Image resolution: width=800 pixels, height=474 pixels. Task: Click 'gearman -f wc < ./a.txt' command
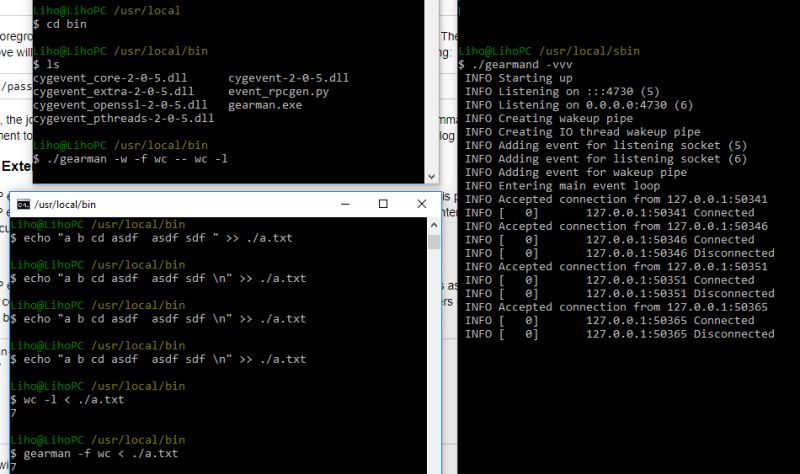point(101,454)
